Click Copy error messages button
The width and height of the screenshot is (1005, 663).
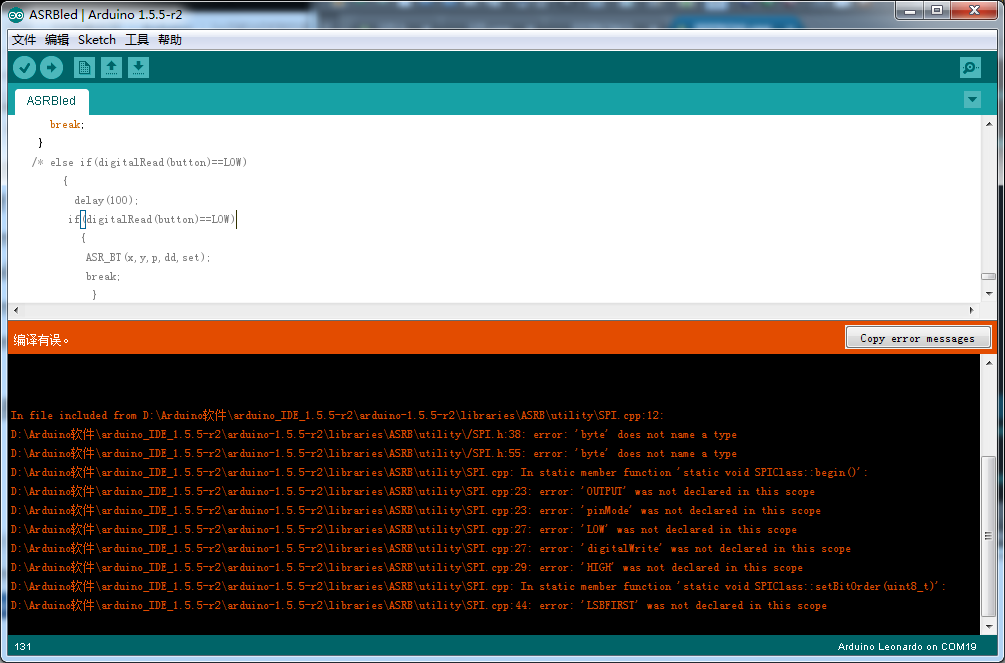[x=918, y=338]
